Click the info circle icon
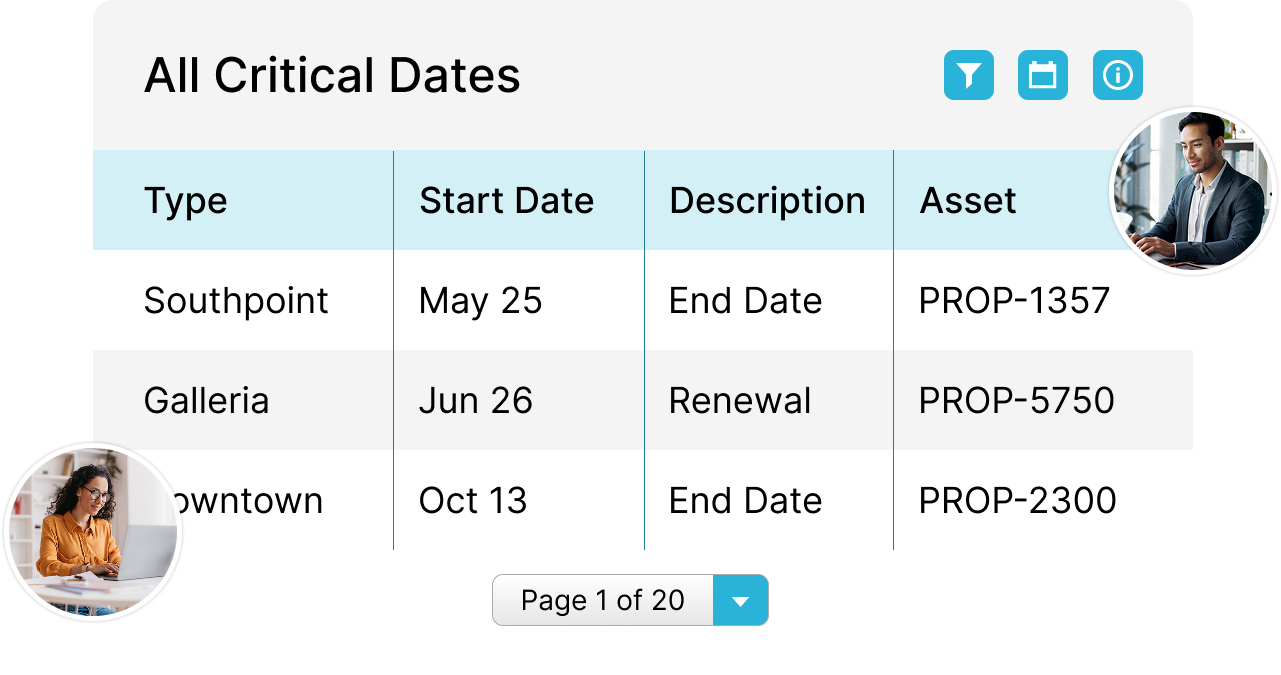The height and width of the screenshot is (675, 1281). pyautogui.click(x=1117, y=76)
